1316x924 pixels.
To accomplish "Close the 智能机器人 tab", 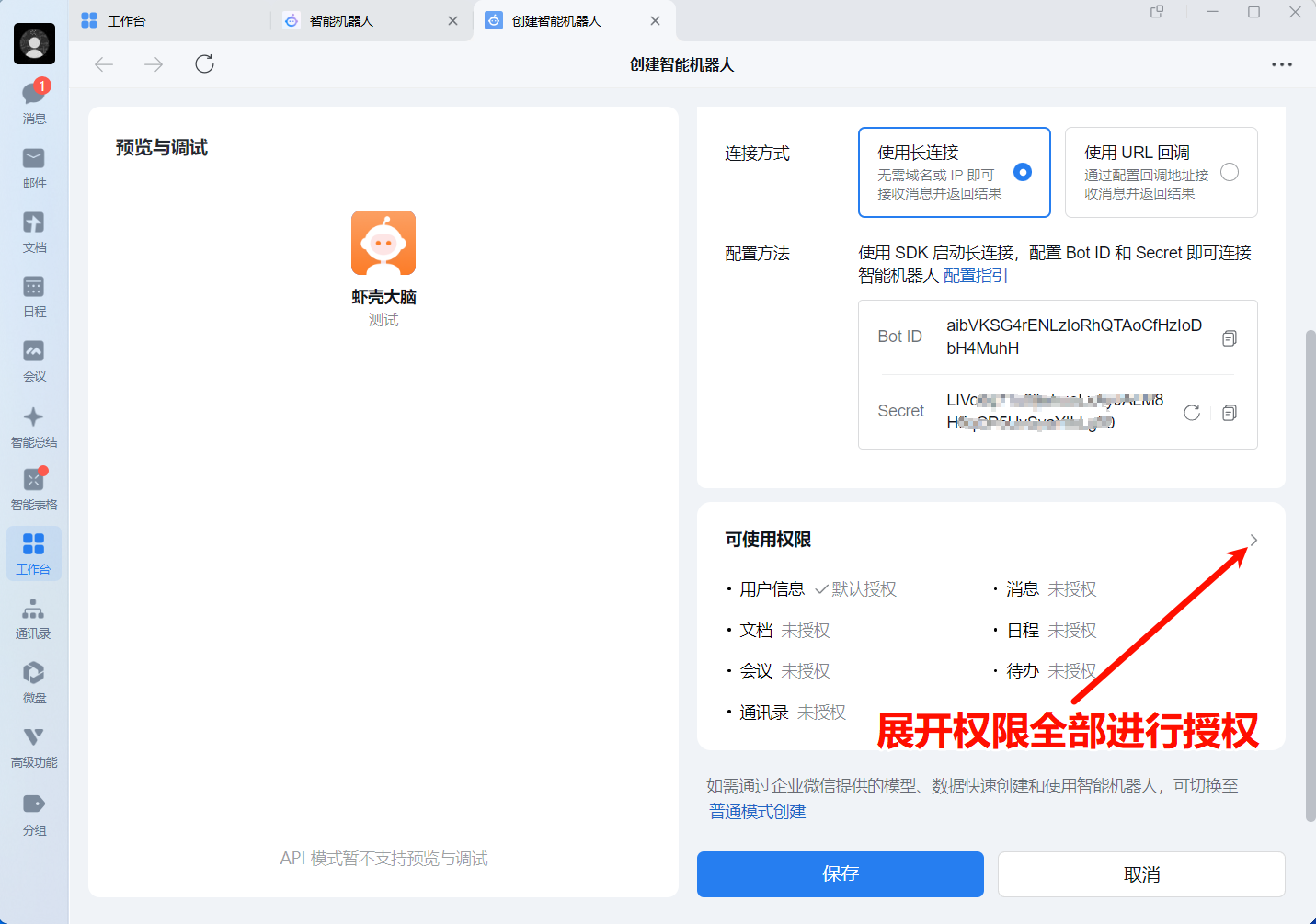I will (x=452, y=21).
